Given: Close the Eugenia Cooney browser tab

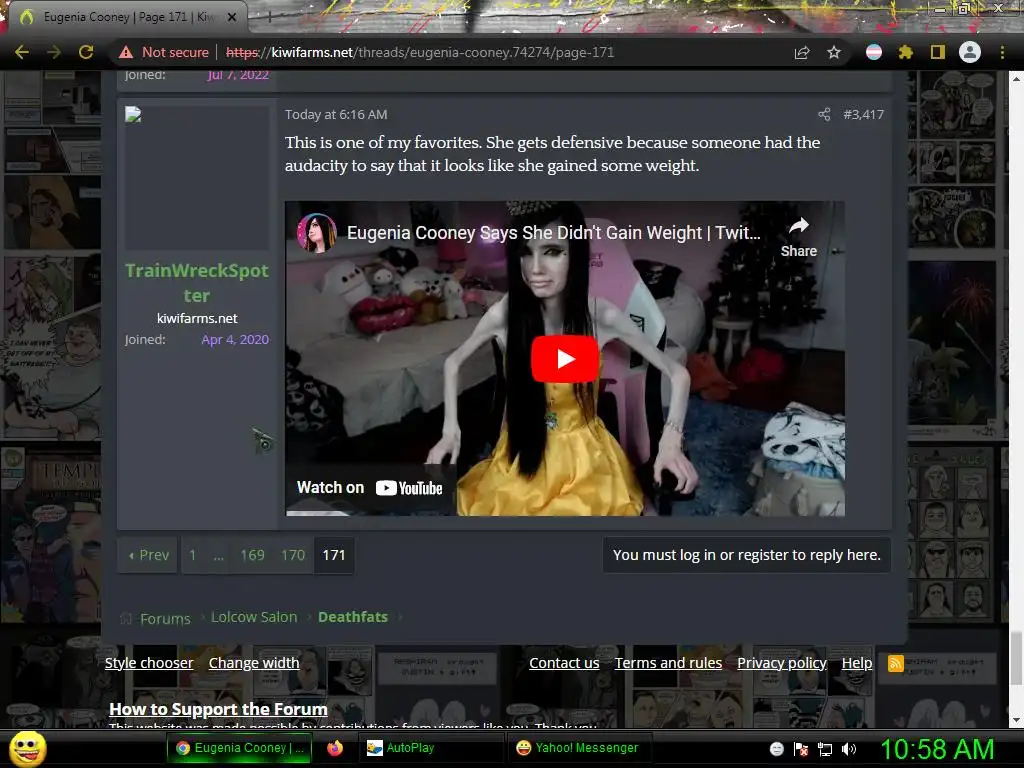Looking at the screenshot, I should [232, 17].
